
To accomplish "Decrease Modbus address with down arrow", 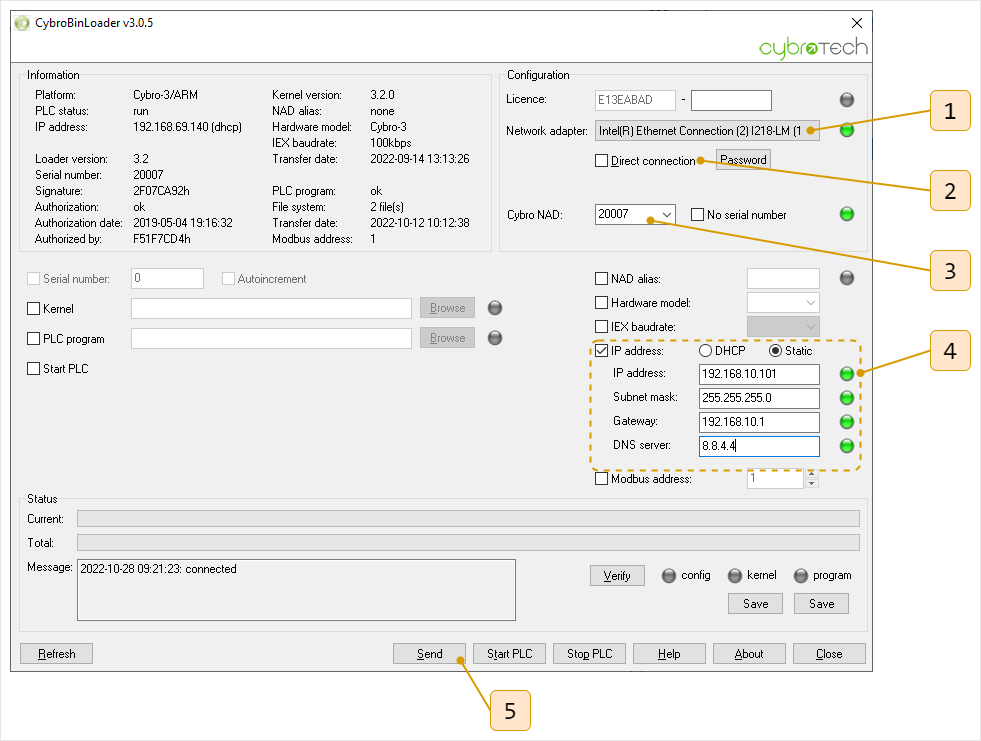I will (x=811, y=483).
